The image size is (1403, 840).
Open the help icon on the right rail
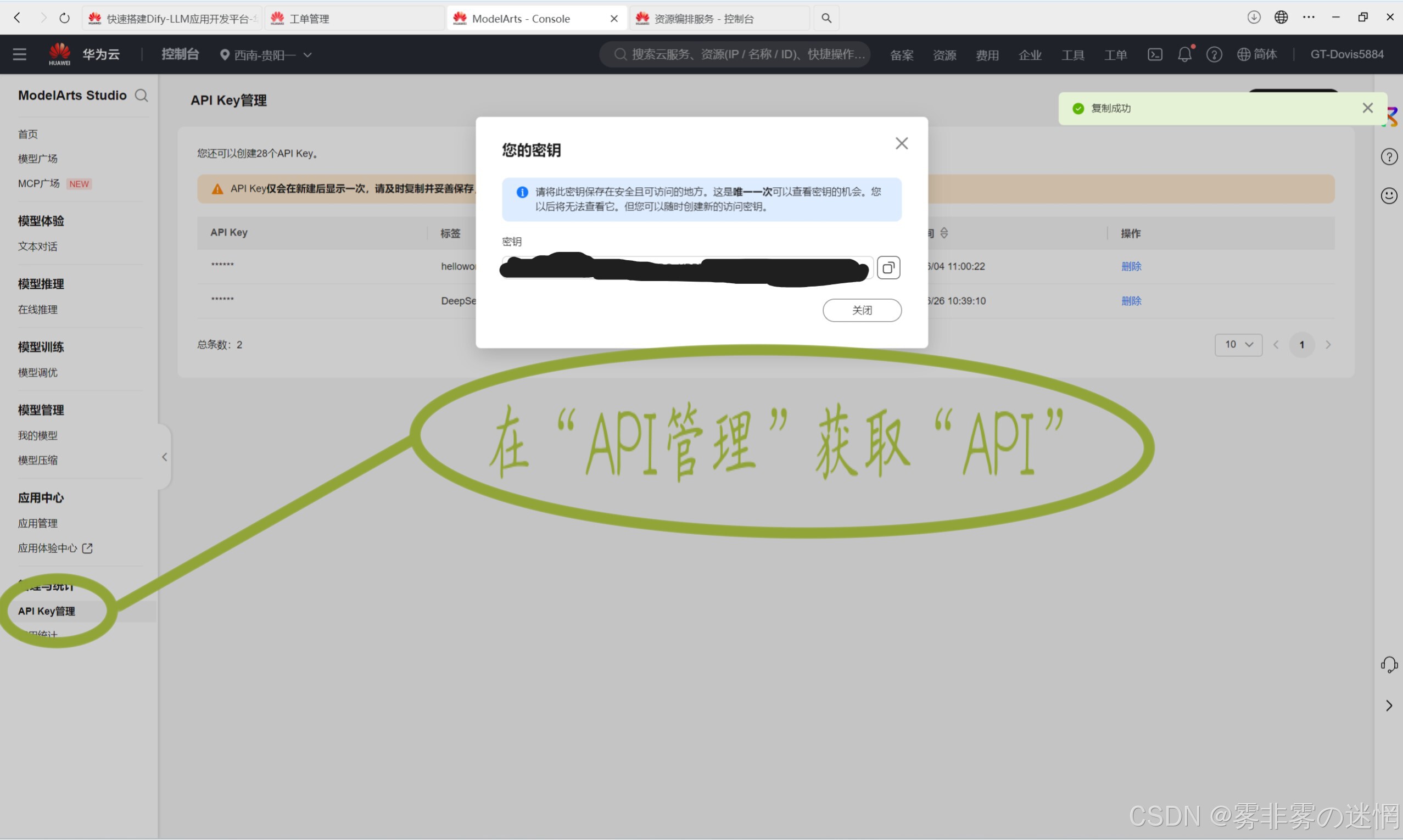click(1389, 157)
